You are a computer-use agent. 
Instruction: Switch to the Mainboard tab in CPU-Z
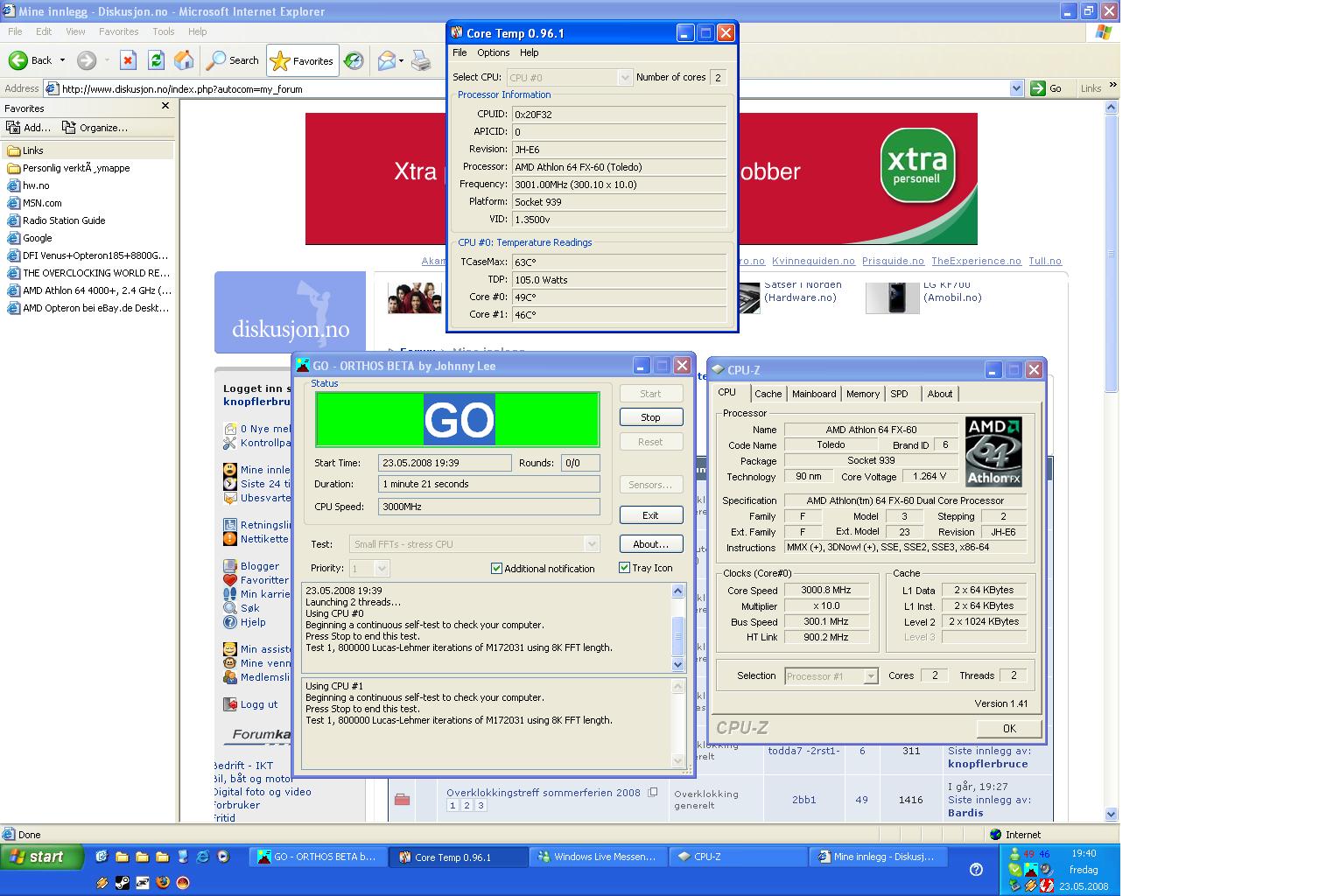814,394
